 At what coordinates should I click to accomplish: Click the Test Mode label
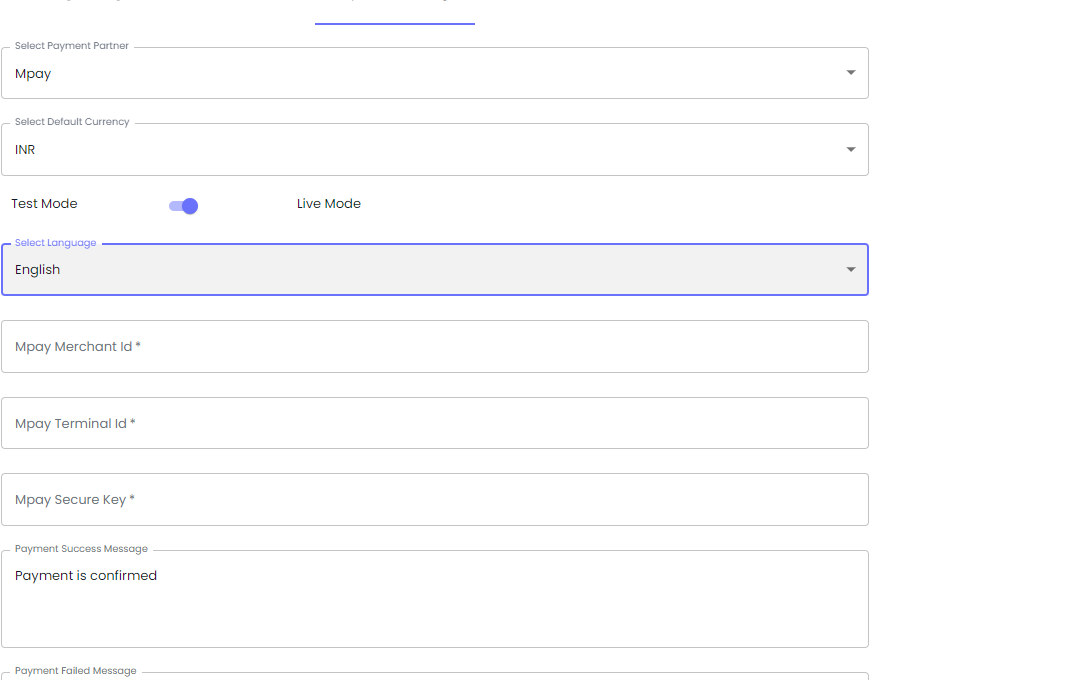coord(44,204)
